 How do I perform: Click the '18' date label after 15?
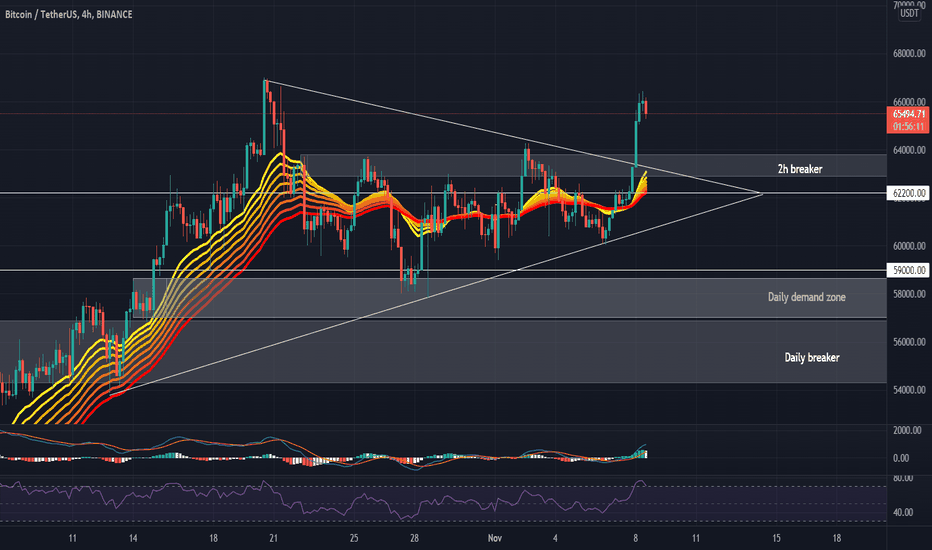(836, 538)
